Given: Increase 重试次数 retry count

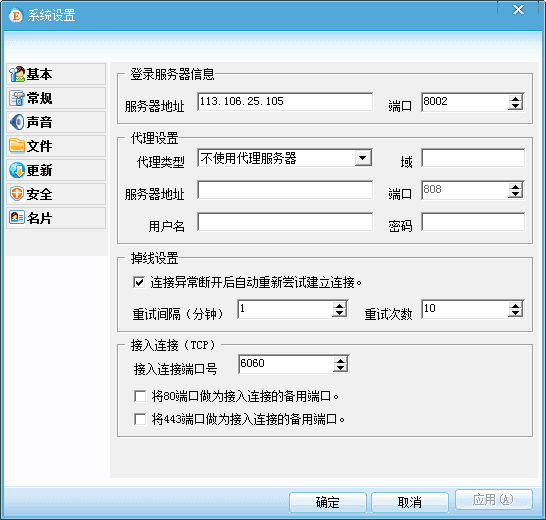Looking at the screenshot, I should pos(515,305).
